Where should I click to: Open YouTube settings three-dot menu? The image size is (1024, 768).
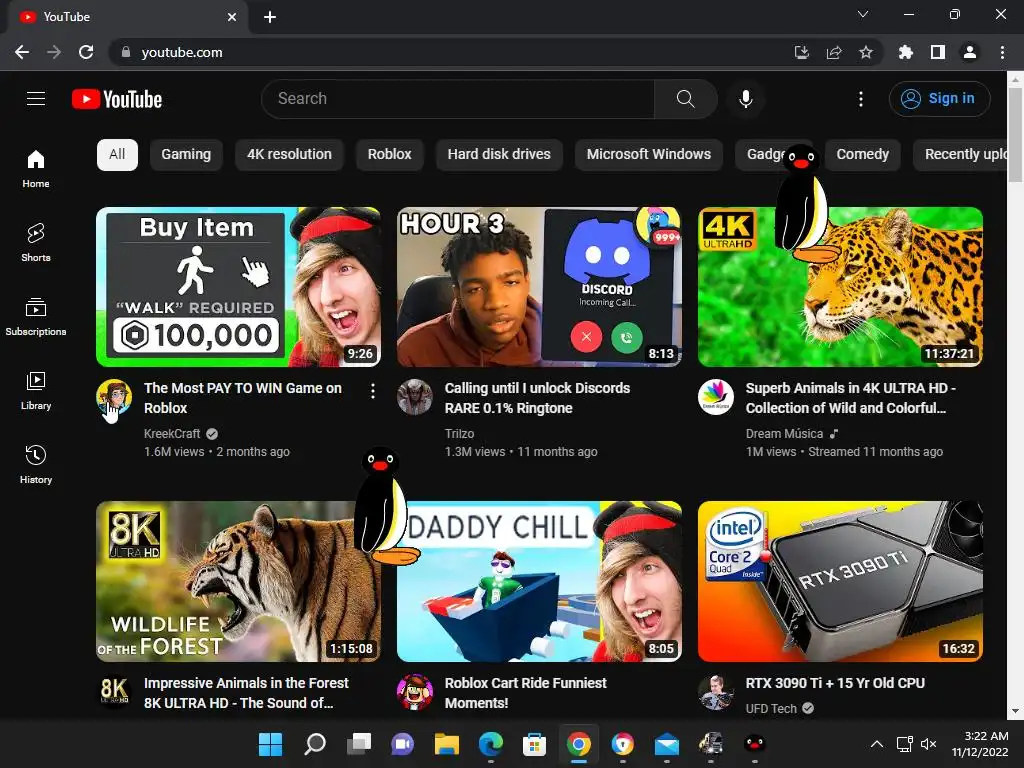click(861, 99)
